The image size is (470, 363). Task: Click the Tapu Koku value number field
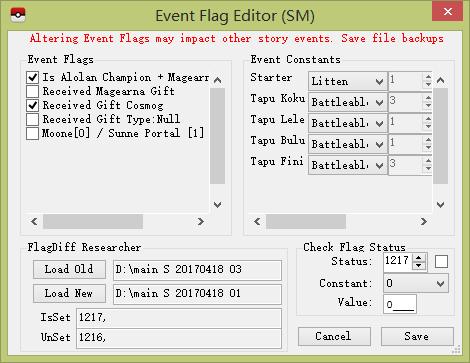coord(406,102)
